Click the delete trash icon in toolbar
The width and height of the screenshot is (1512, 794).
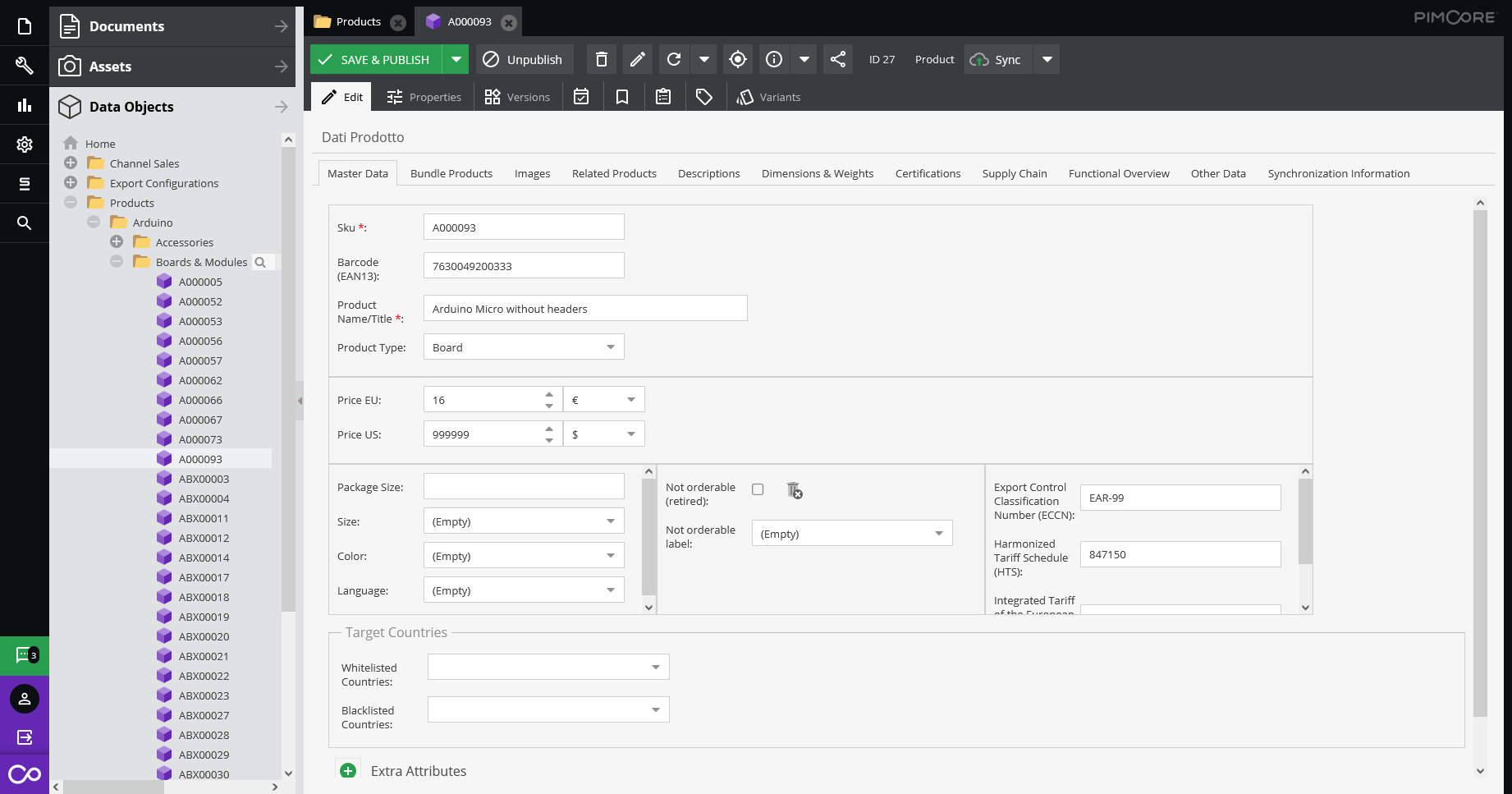tap(601, 59)
